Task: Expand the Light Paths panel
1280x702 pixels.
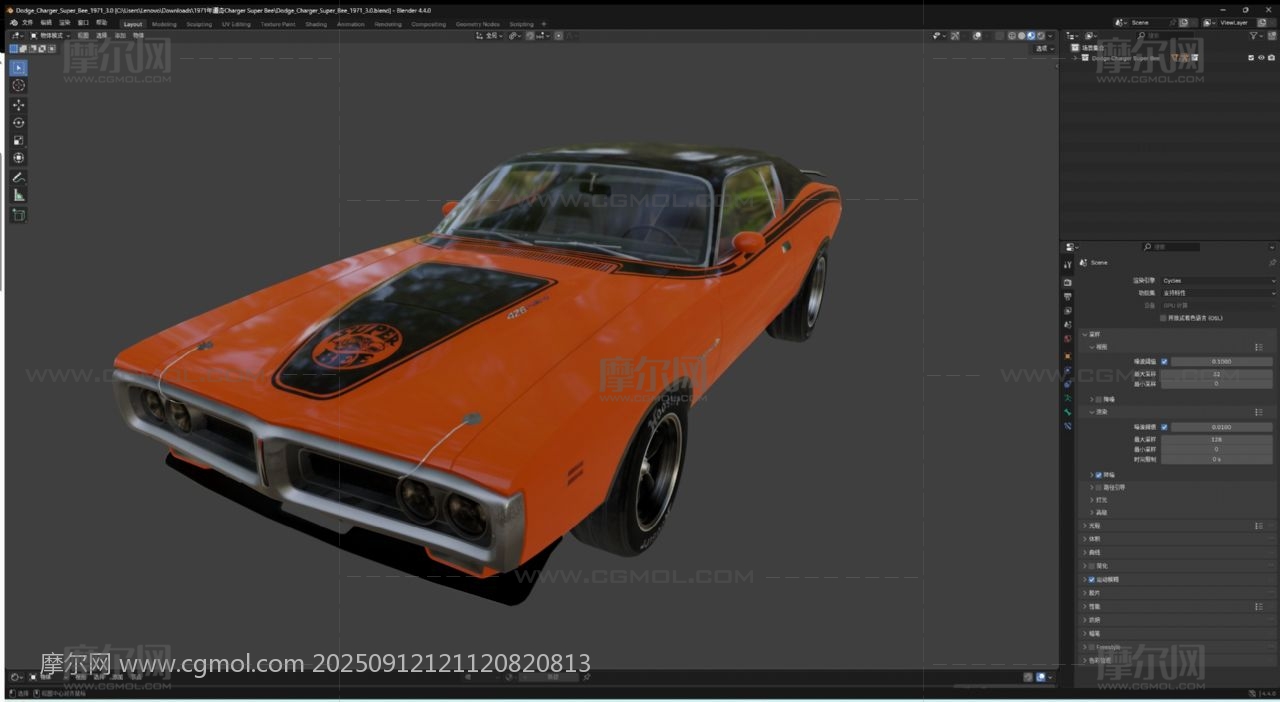Action: (x=1084, y=525)
